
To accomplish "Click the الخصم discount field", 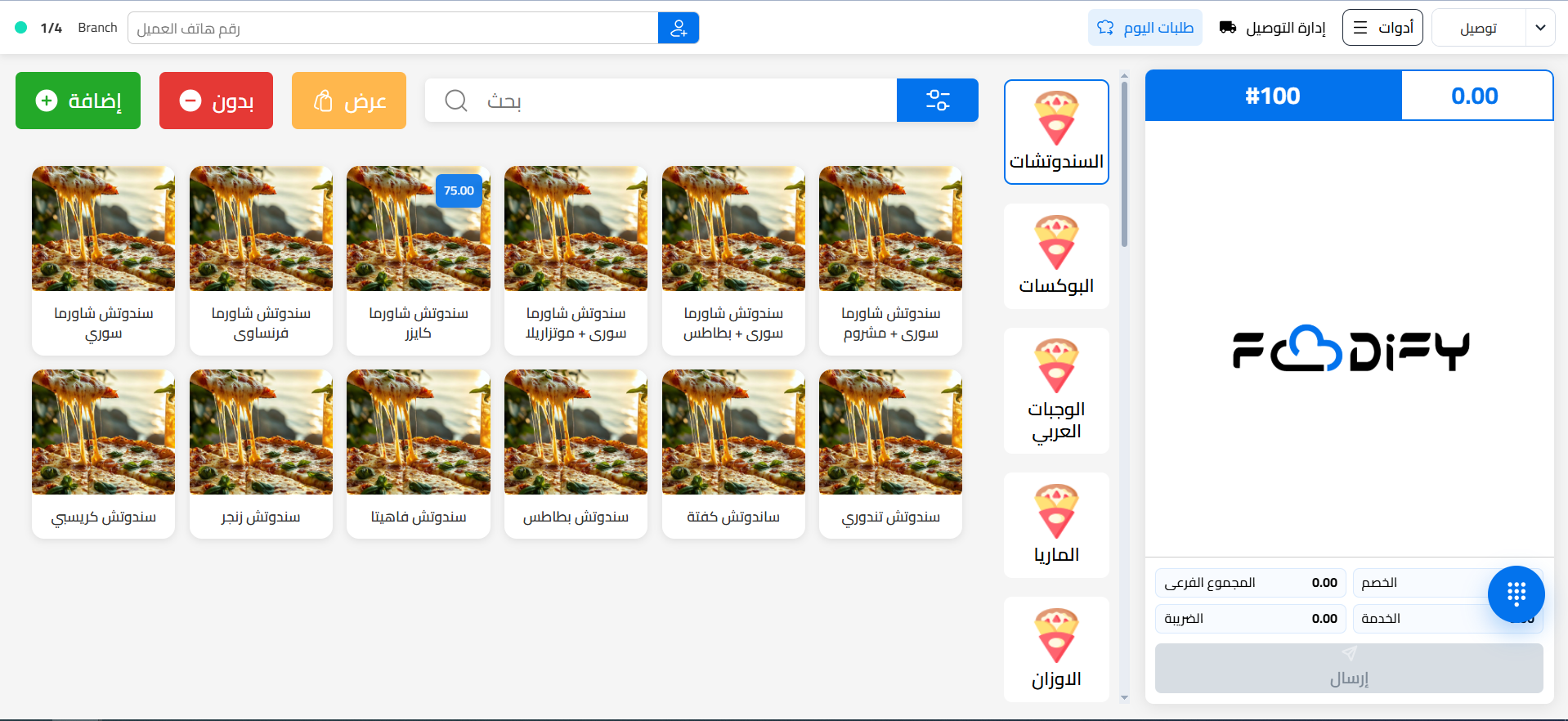I will point(1448,583).
